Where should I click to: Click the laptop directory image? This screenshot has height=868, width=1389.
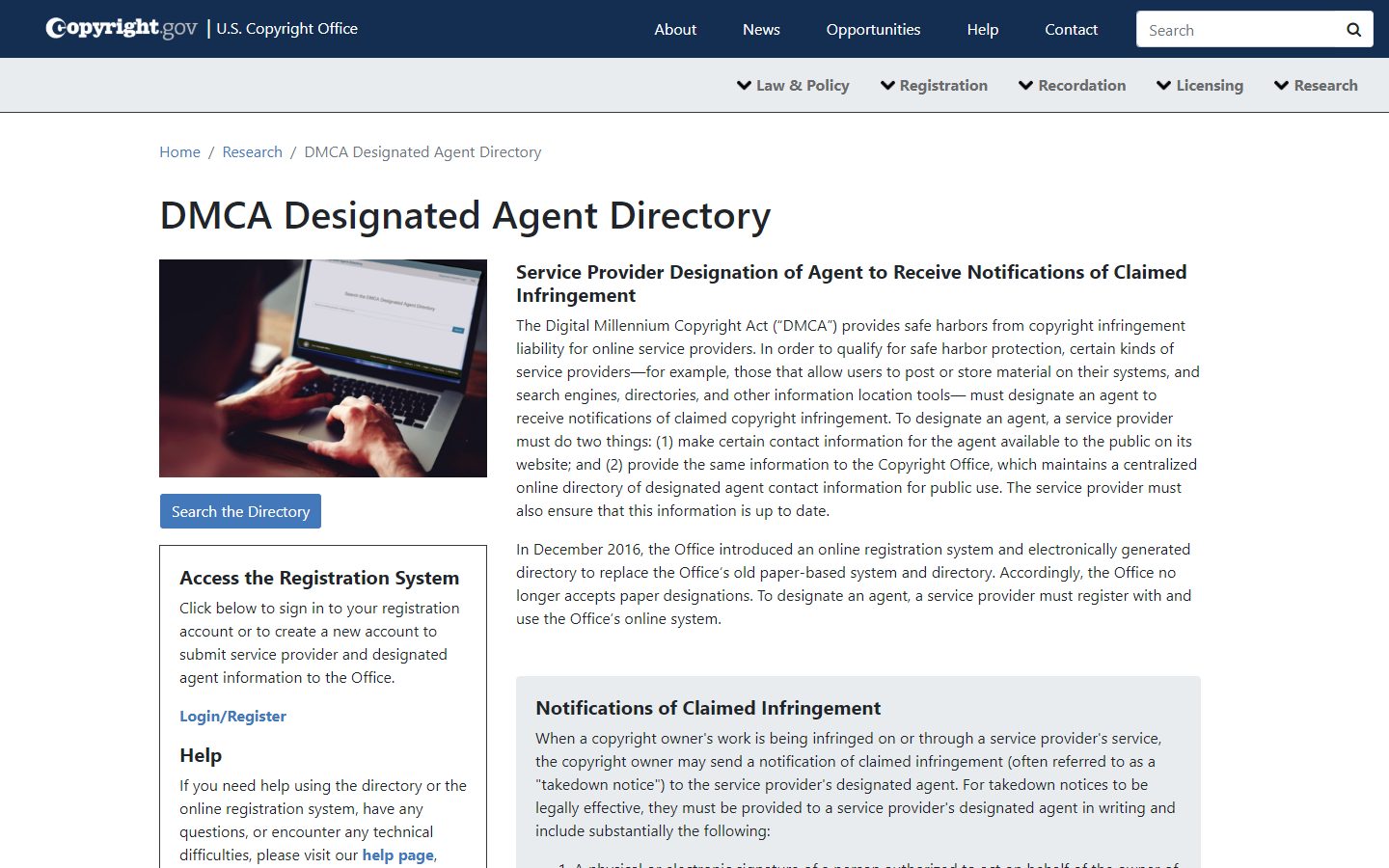tap(323, 368)
